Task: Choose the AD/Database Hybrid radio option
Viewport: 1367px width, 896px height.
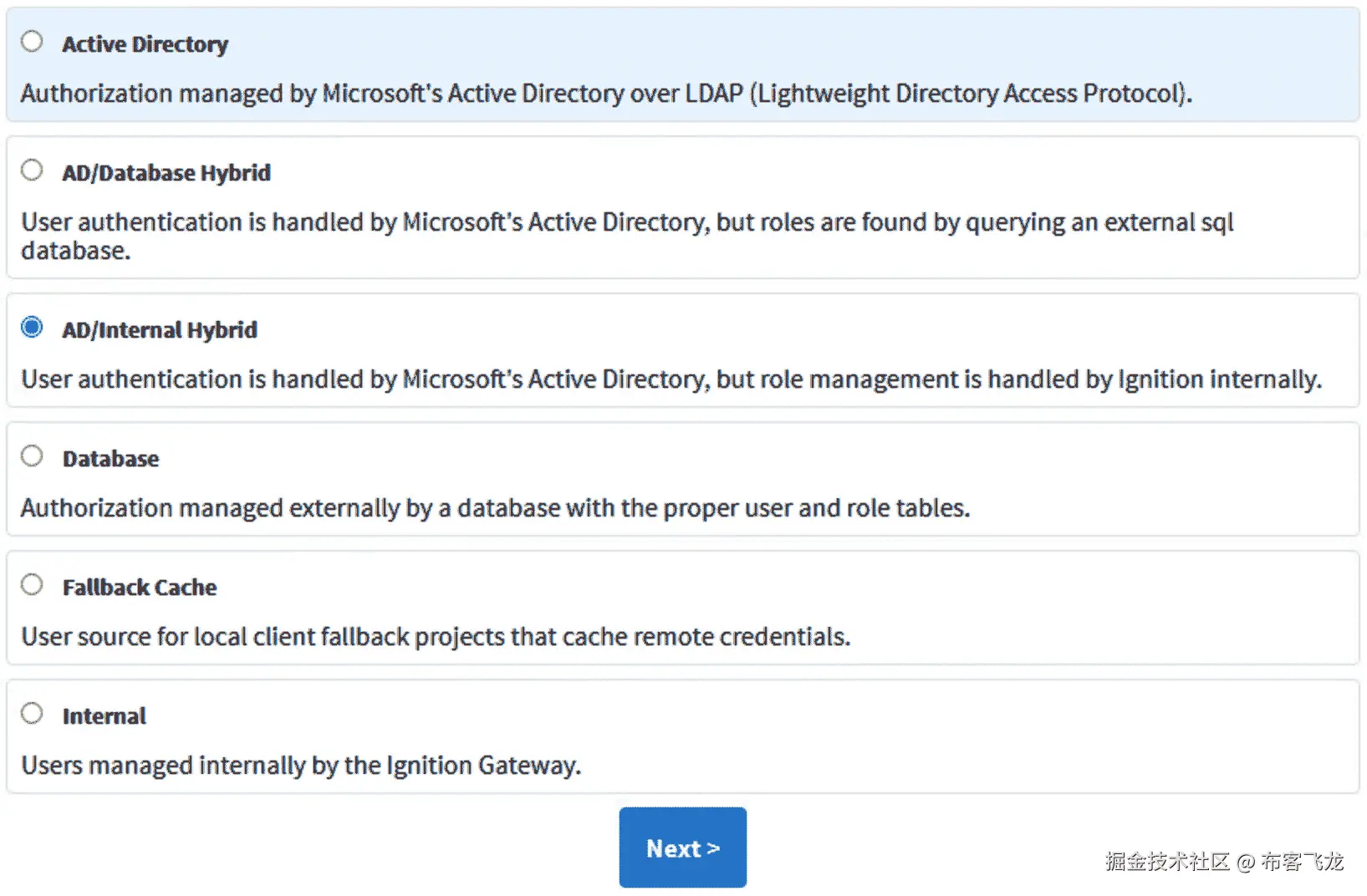Action: (x=32, y=170)
